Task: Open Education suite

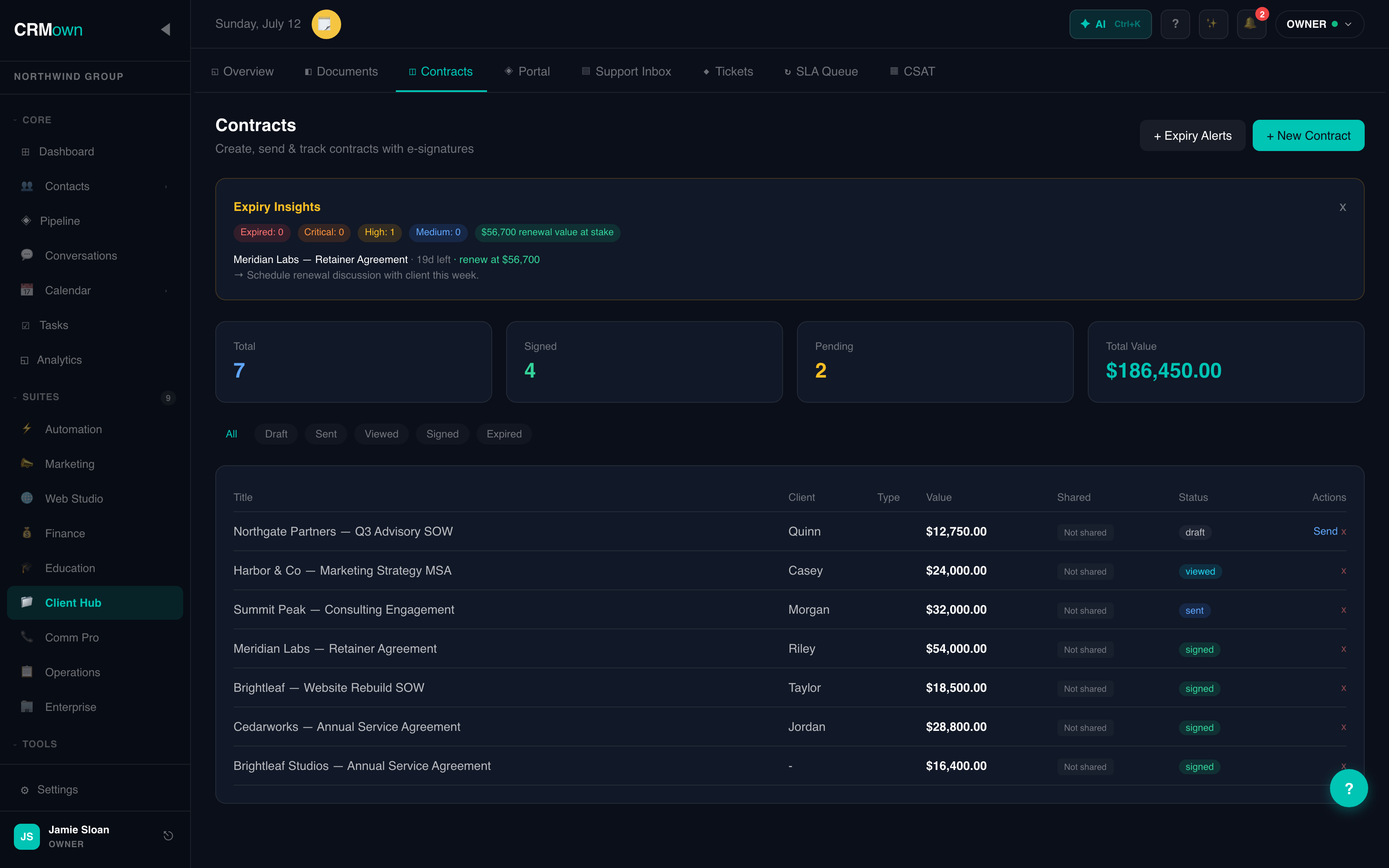Action: pos(95,568)
